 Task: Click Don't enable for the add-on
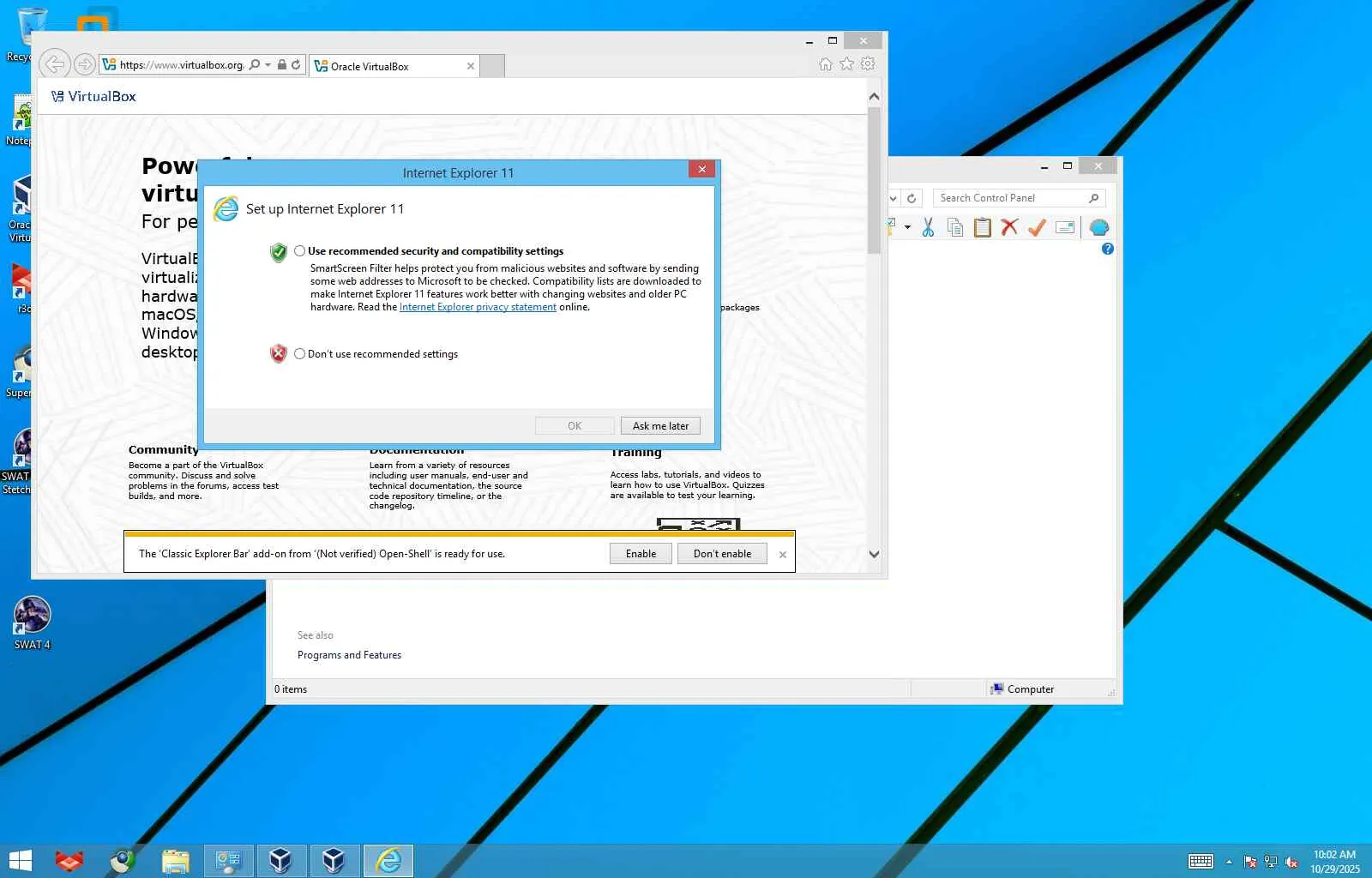click(x=722, y=554)
